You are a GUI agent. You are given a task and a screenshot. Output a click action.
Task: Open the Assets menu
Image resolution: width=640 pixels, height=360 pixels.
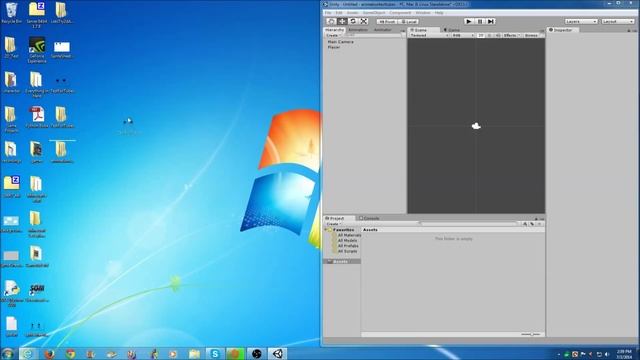(352, 13)
